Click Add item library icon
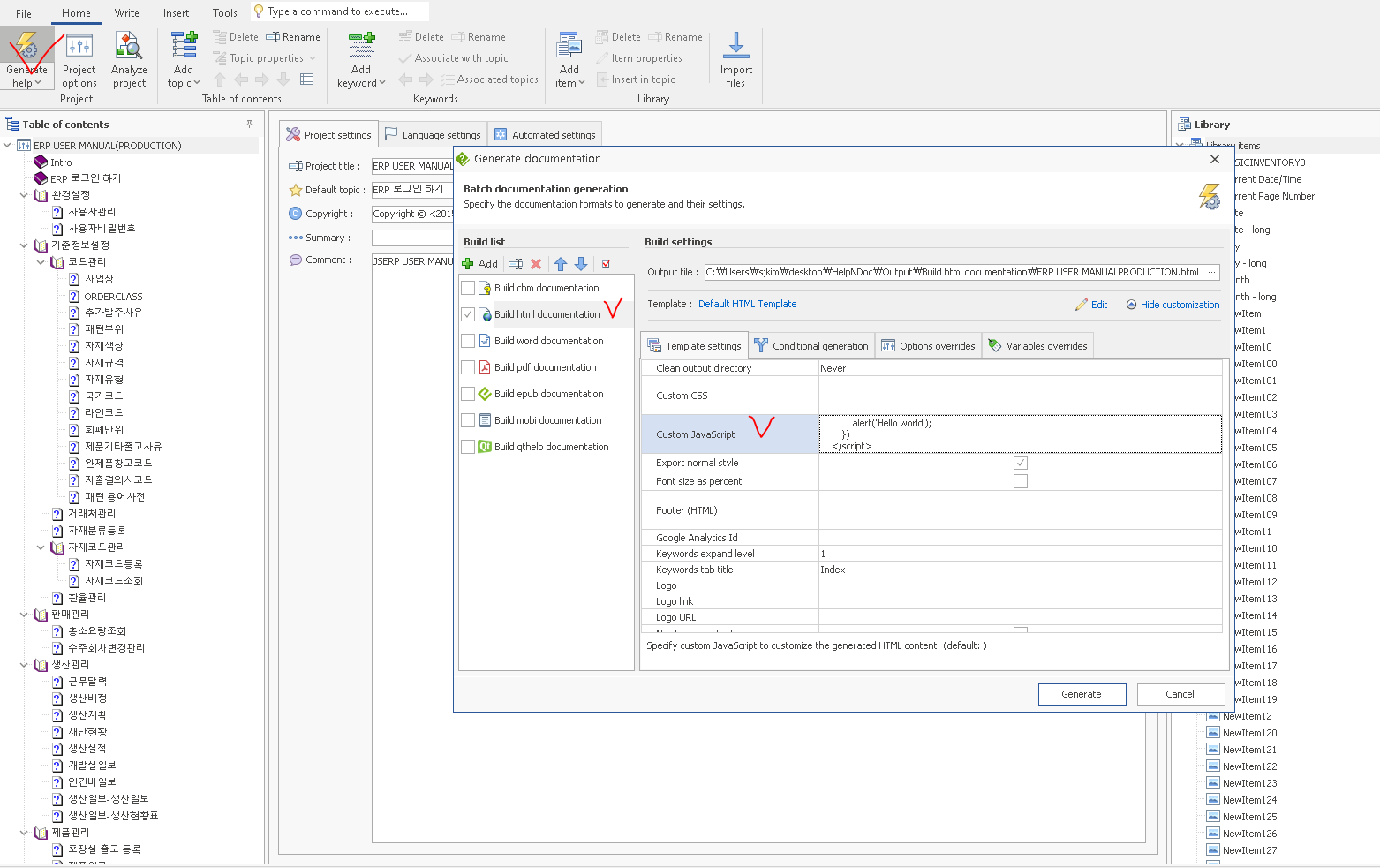1380x868 pixels. [x=569, y=47]
